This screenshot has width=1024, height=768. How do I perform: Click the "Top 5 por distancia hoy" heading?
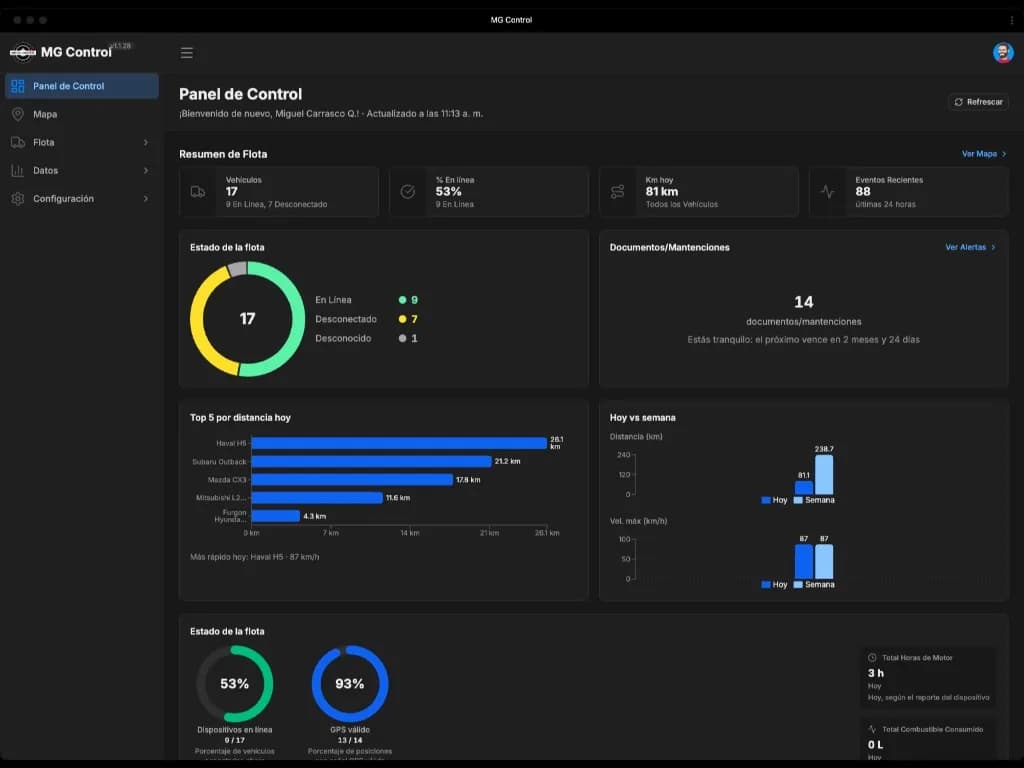click(240, 418)
